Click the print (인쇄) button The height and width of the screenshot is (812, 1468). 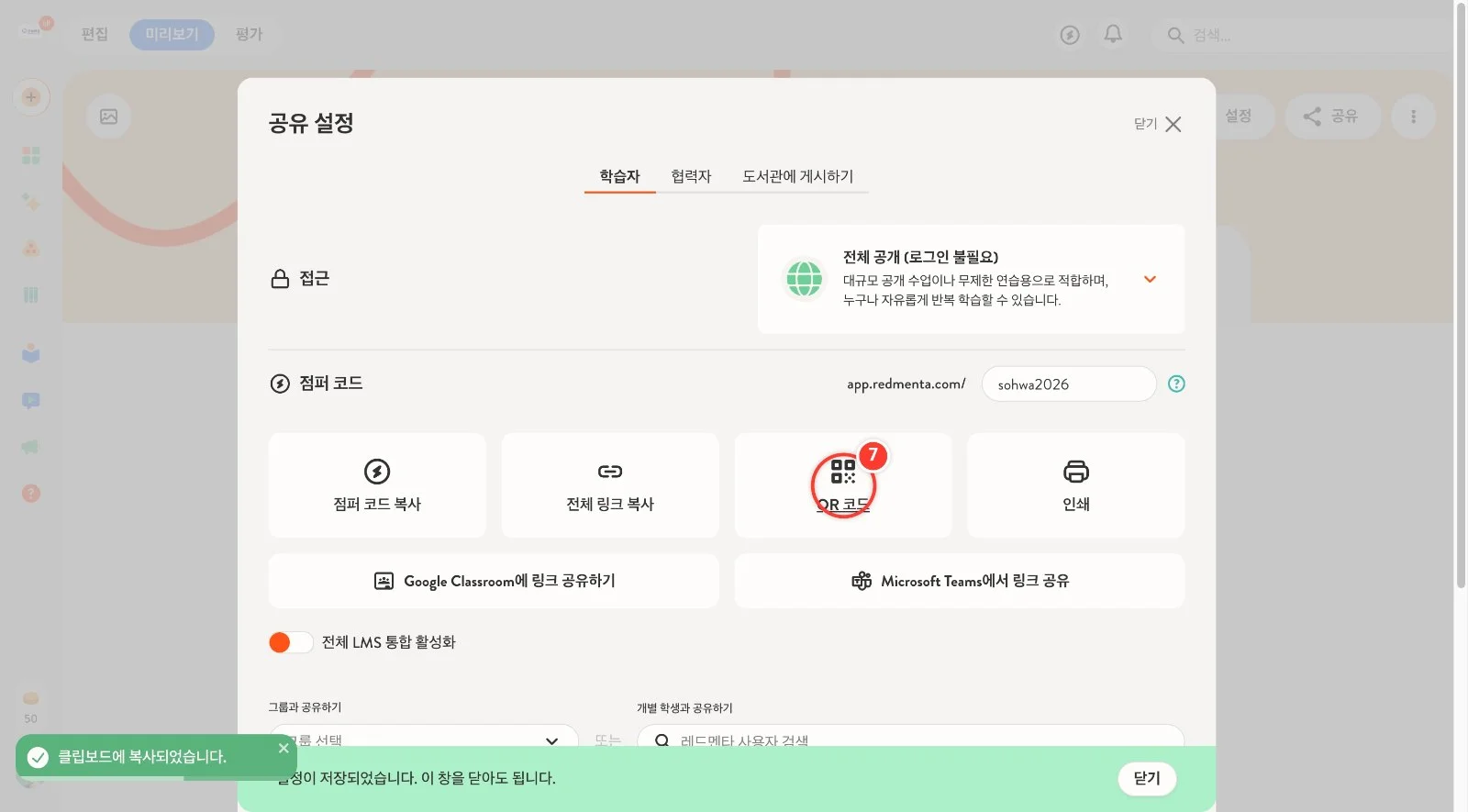point(1076,485)
